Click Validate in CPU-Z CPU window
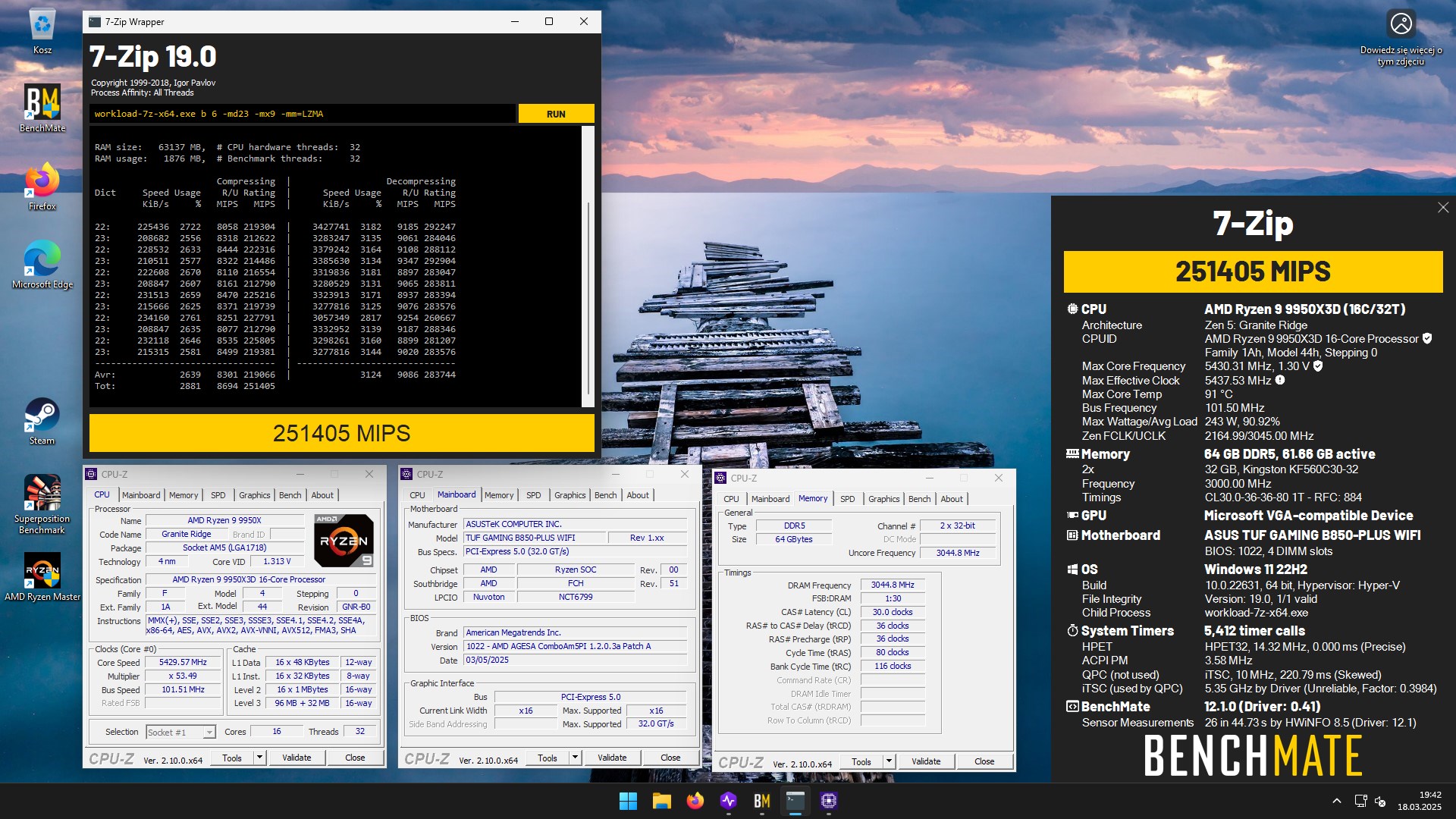Screen dimensions: 1456x819 coord(297,757)
